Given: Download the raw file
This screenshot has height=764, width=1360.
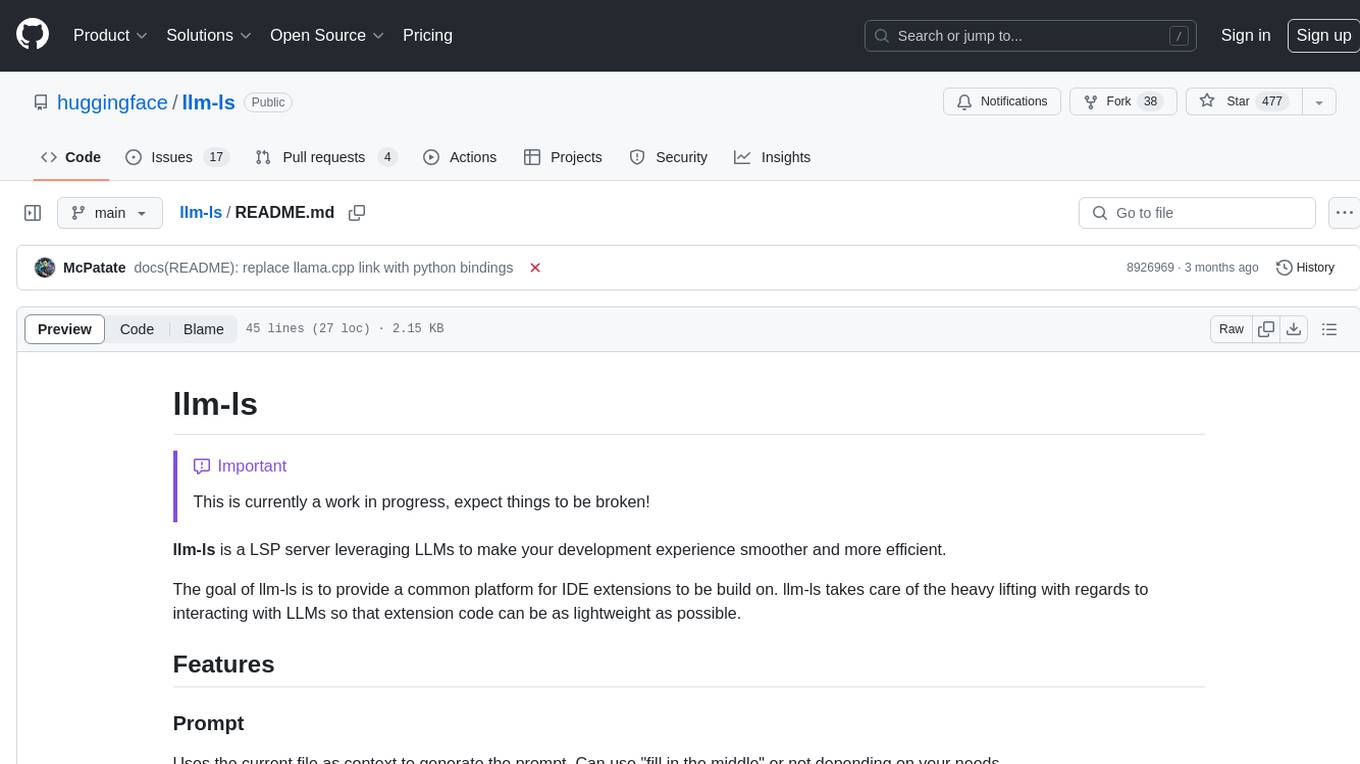Looking at the screenshot, I should (1294, 329).
